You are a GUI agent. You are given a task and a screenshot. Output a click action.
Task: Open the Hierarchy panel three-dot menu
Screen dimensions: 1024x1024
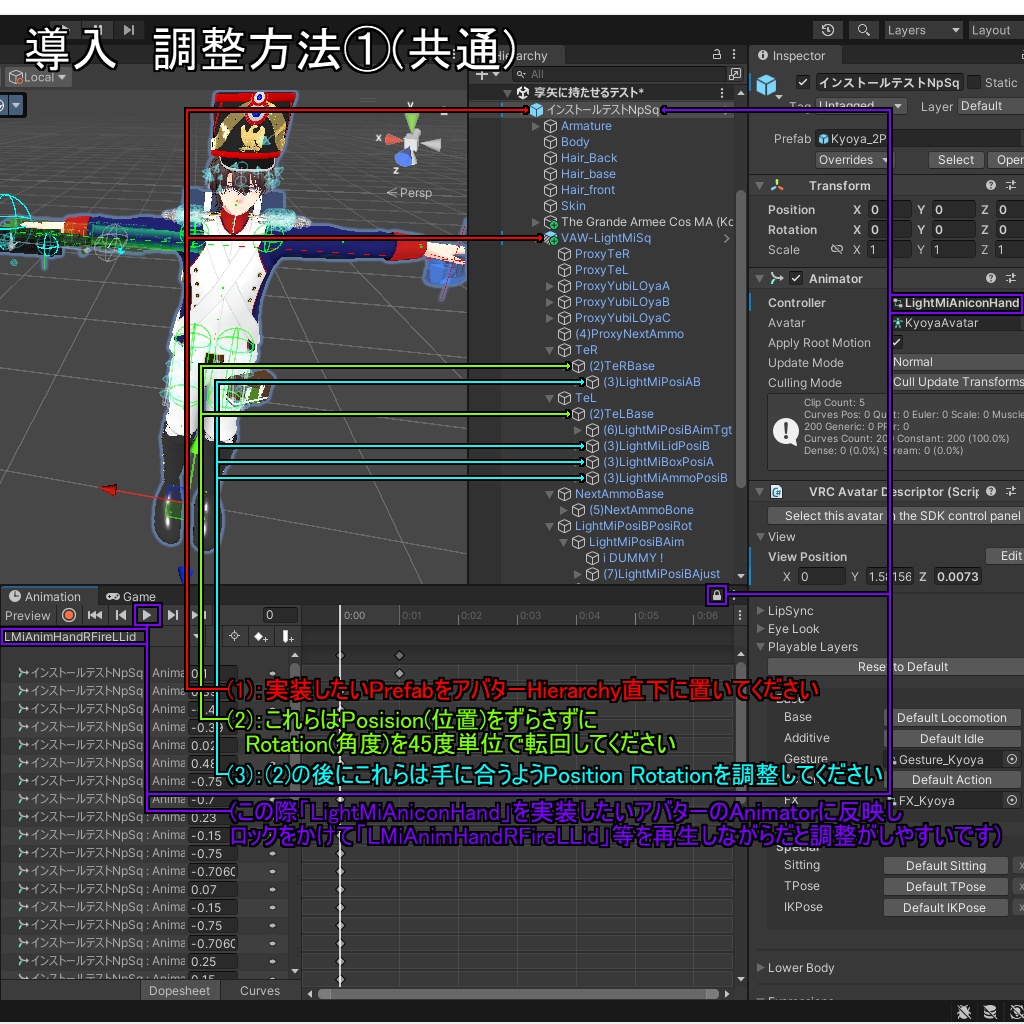pos(734,55)
